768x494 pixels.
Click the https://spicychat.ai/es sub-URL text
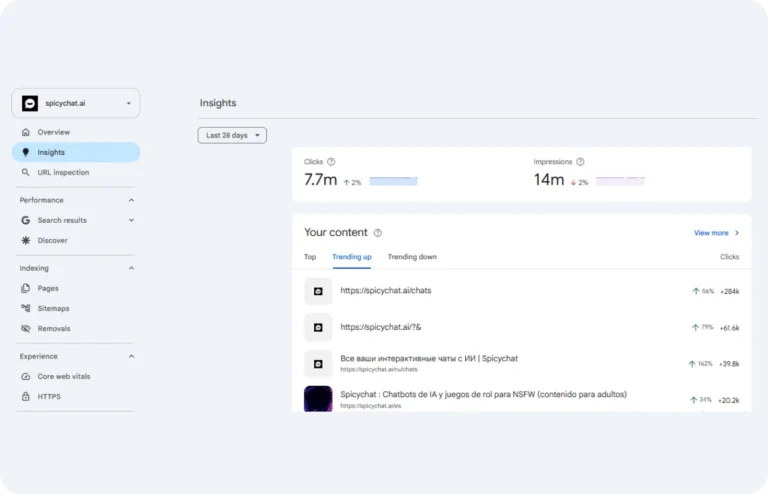371,406
